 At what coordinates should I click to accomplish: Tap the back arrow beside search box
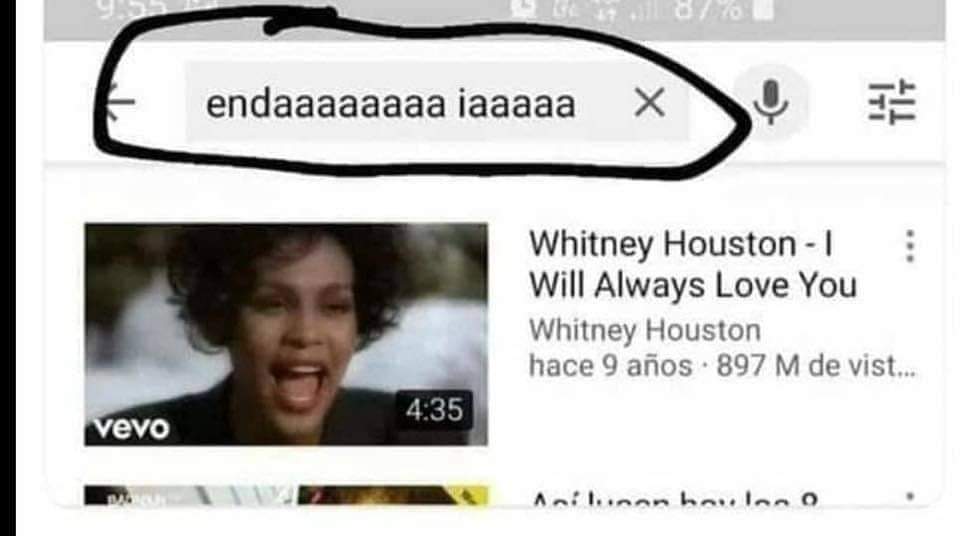click(x=121, y=102)
